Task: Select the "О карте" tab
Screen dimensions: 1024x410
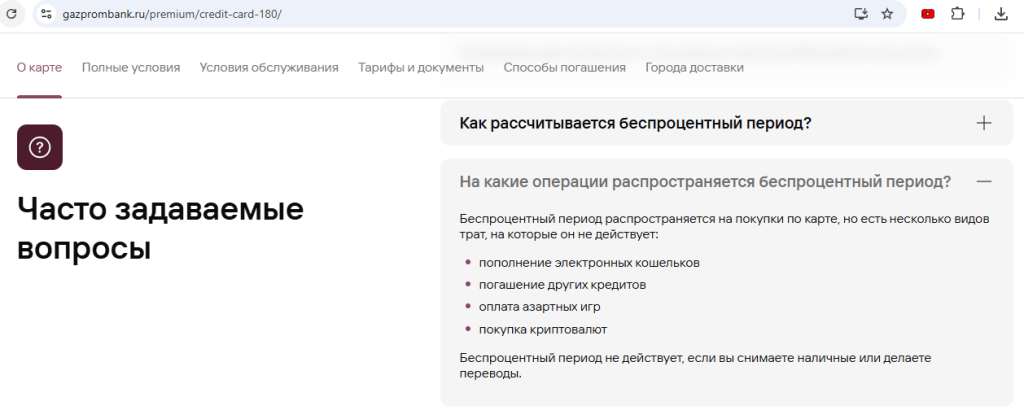Action: coord(39,67)
